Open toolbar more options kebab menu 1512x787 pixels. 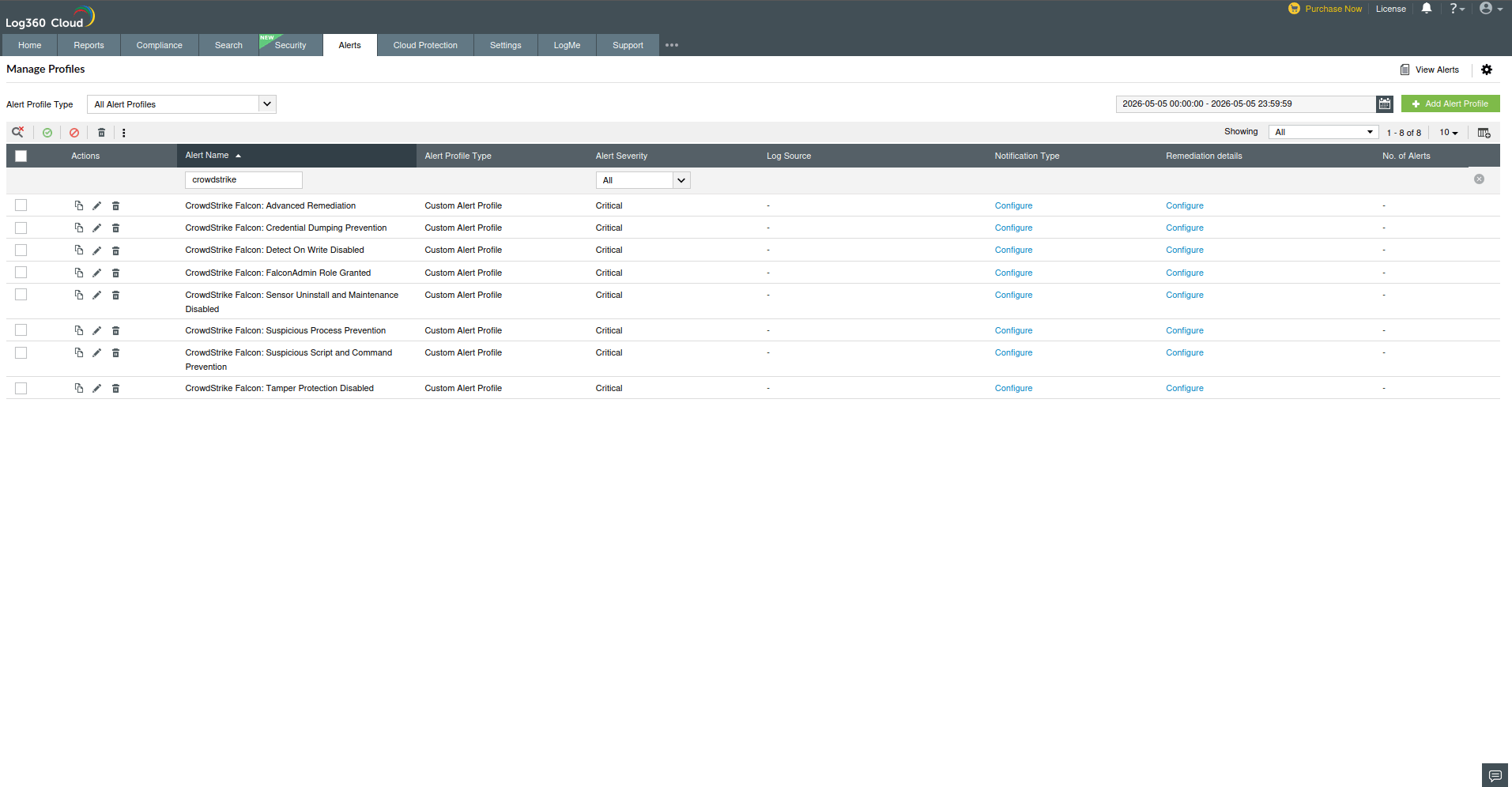click(124, 133)
